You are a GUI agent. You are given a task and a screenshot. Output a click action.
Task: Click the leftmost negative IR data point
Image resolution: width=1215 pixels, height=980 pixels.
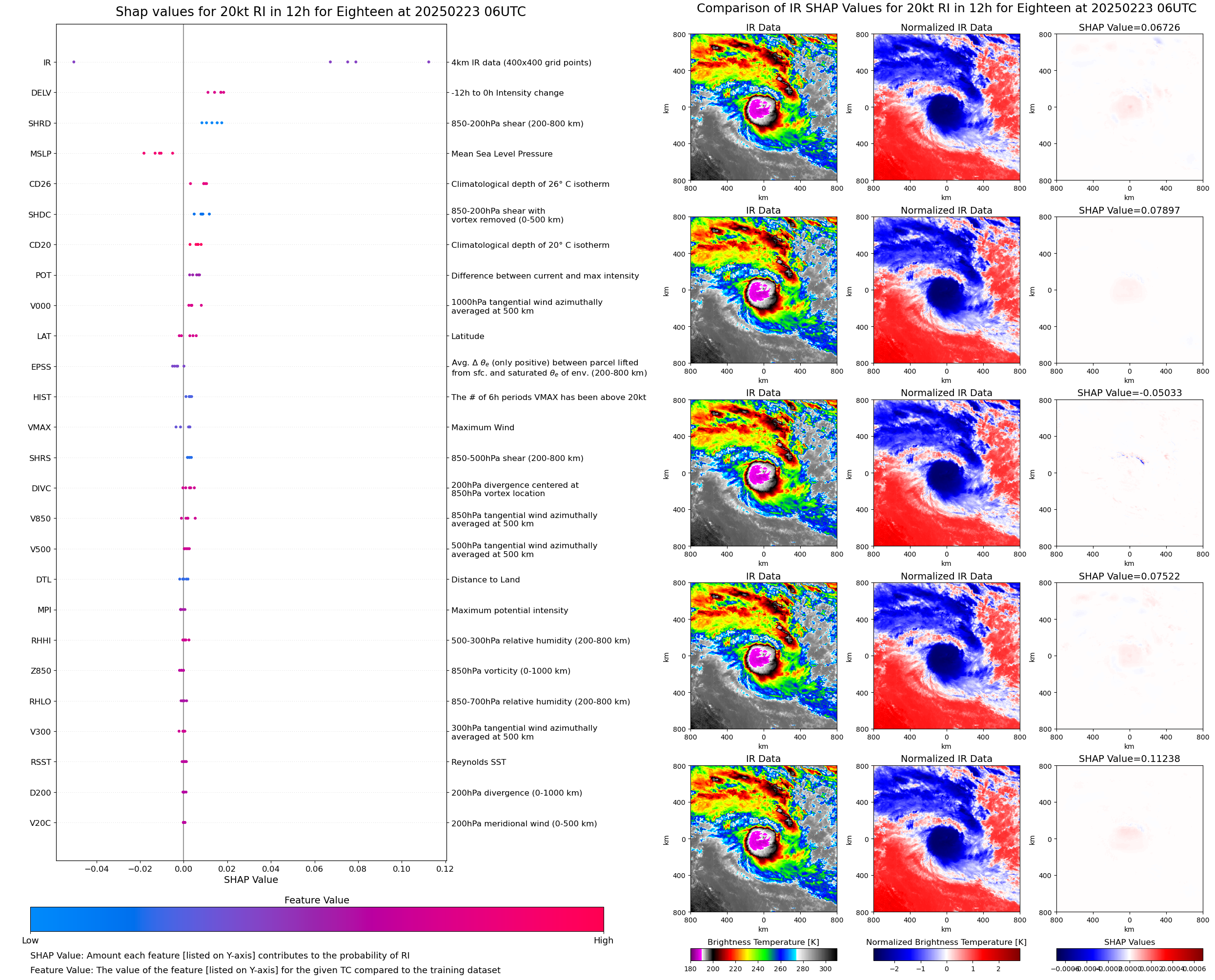tap(74, 62)
